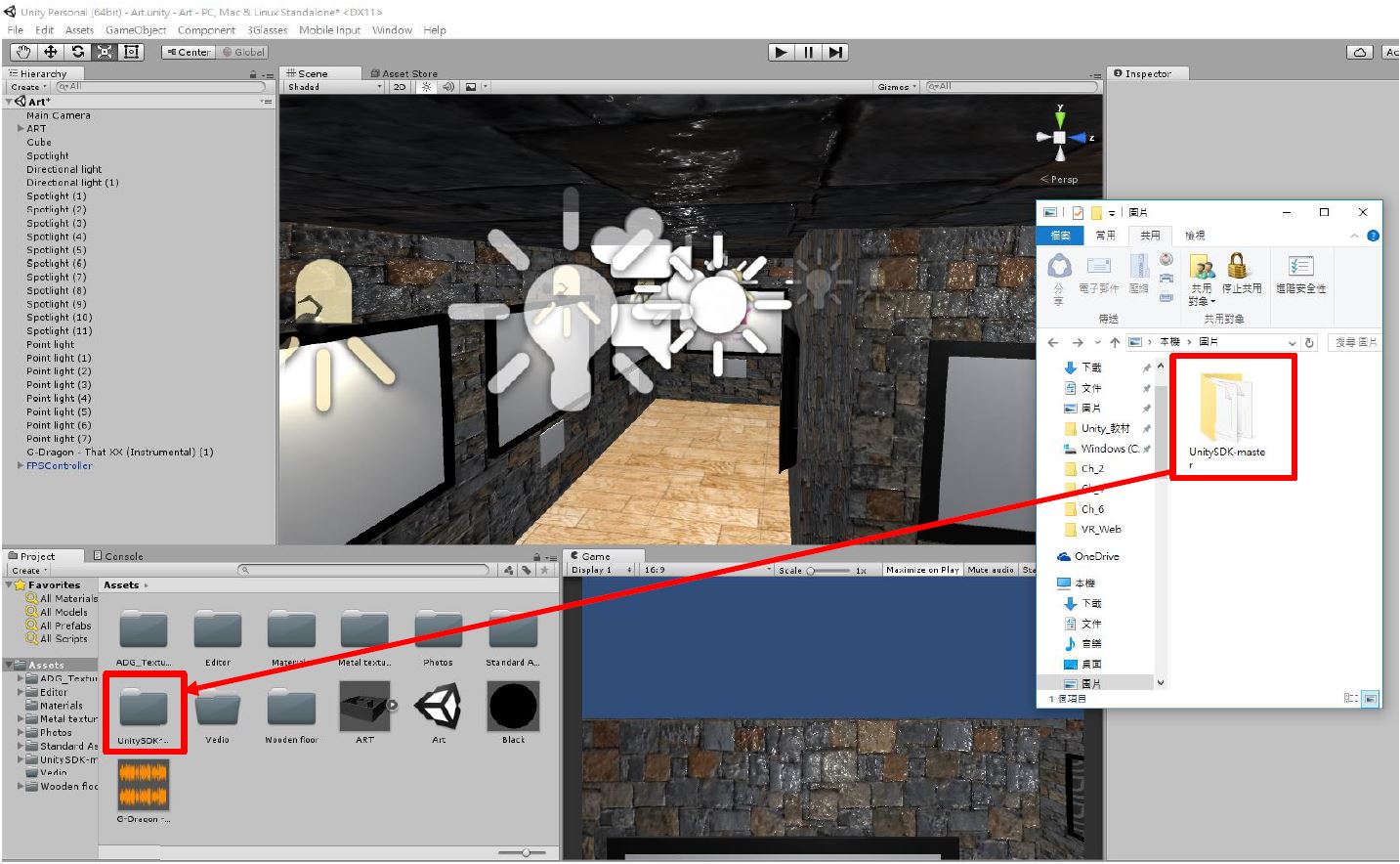Open Display 1 dropdown in Game view
This screenshot has width=1400, height=864.
[x=602, y=570]
